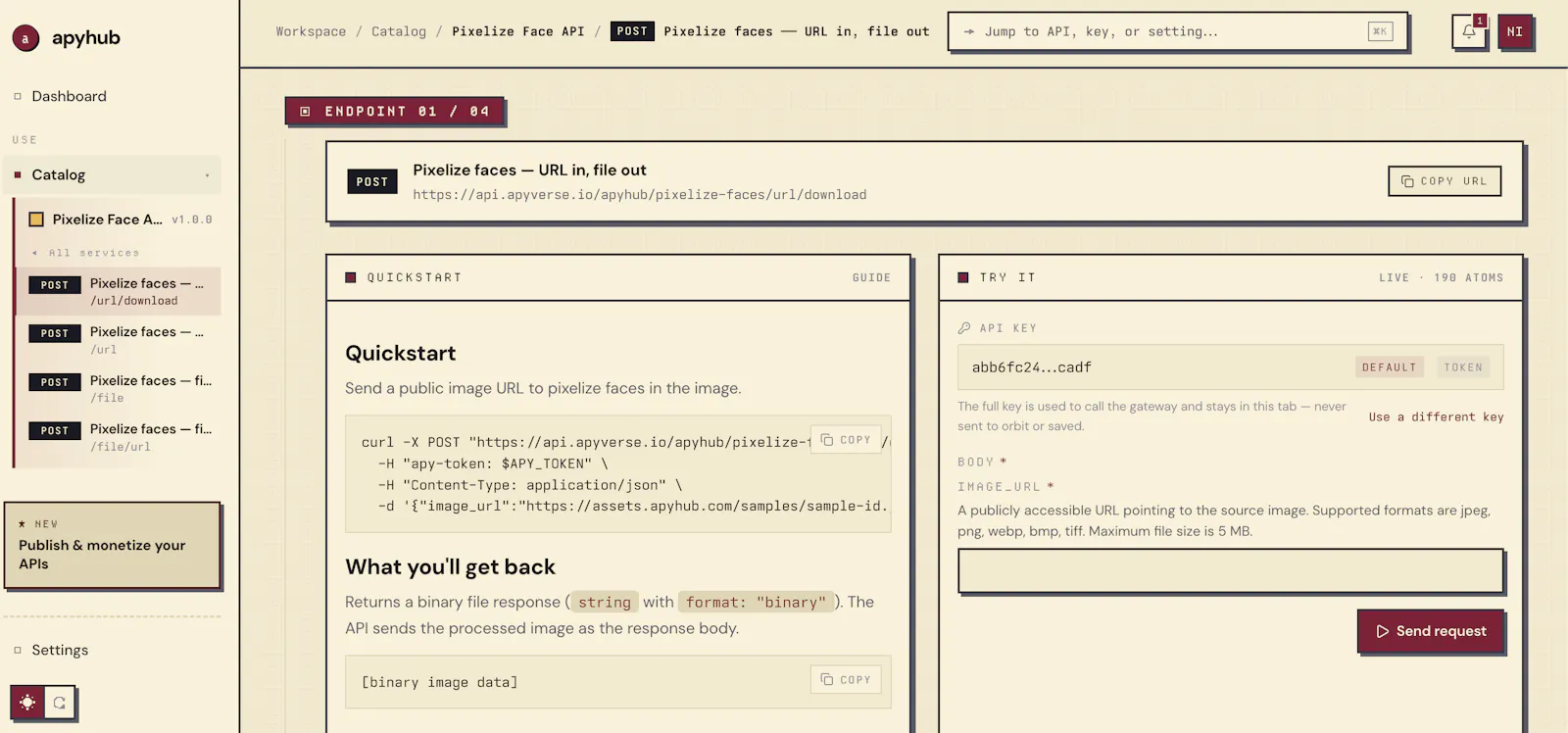The height and width of the screenshot is (733, 1568).
Task: Click the endpoint URL text
Action: [639, 195]
